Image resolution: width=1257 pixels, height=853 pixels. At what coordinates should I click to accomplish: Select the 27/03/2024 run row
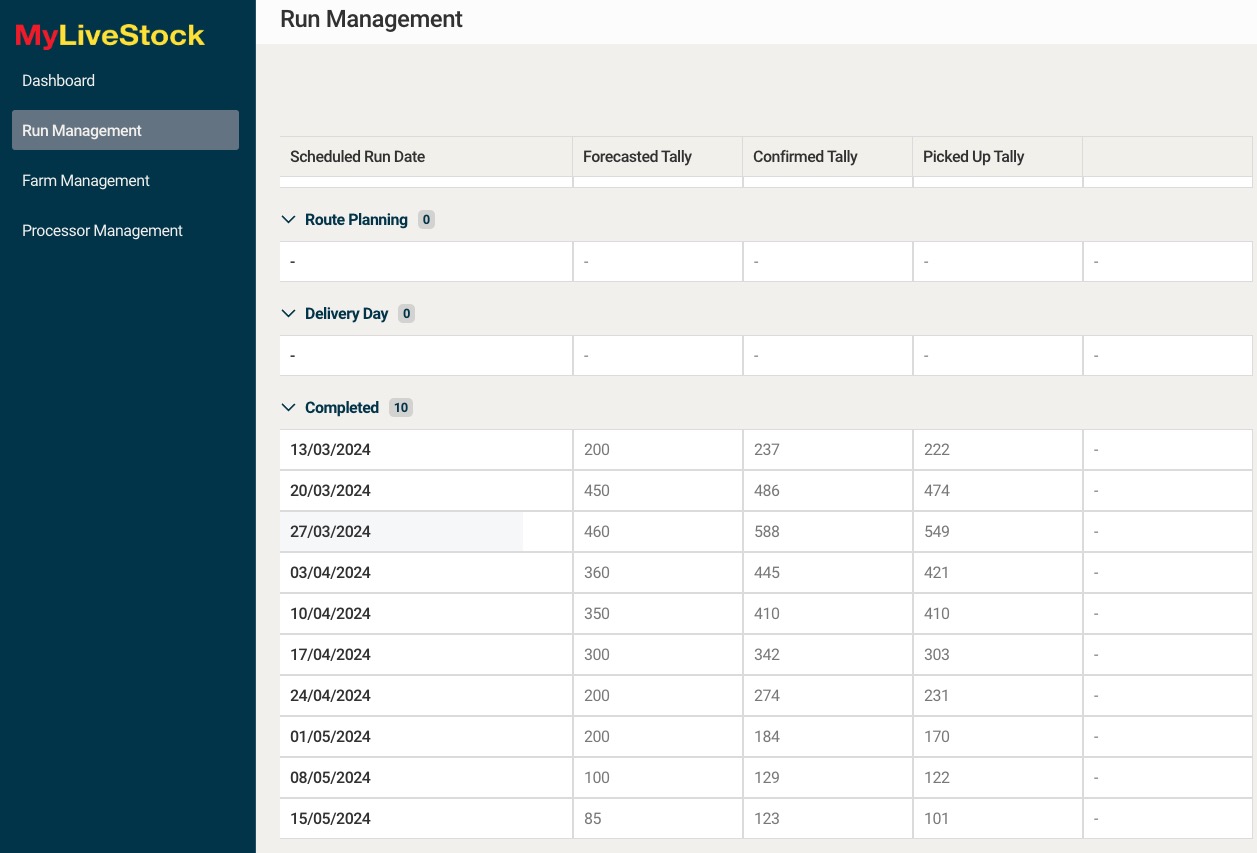tap(330, 532)
